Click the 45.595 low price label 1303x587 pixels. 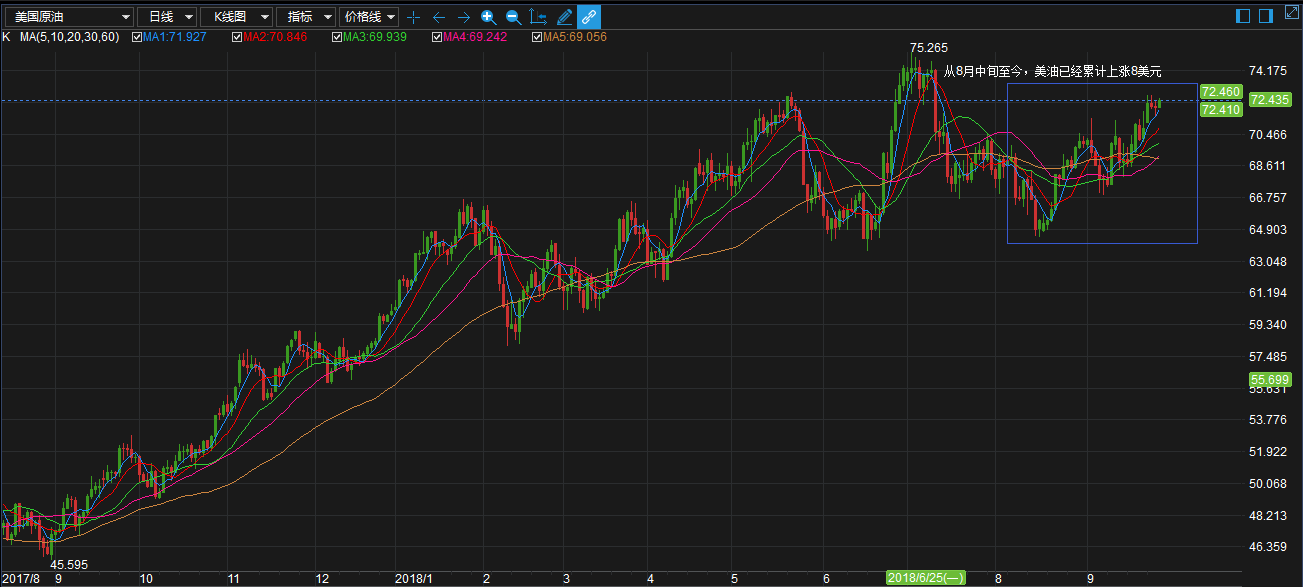pyautogui.click(x=69, y=565)
